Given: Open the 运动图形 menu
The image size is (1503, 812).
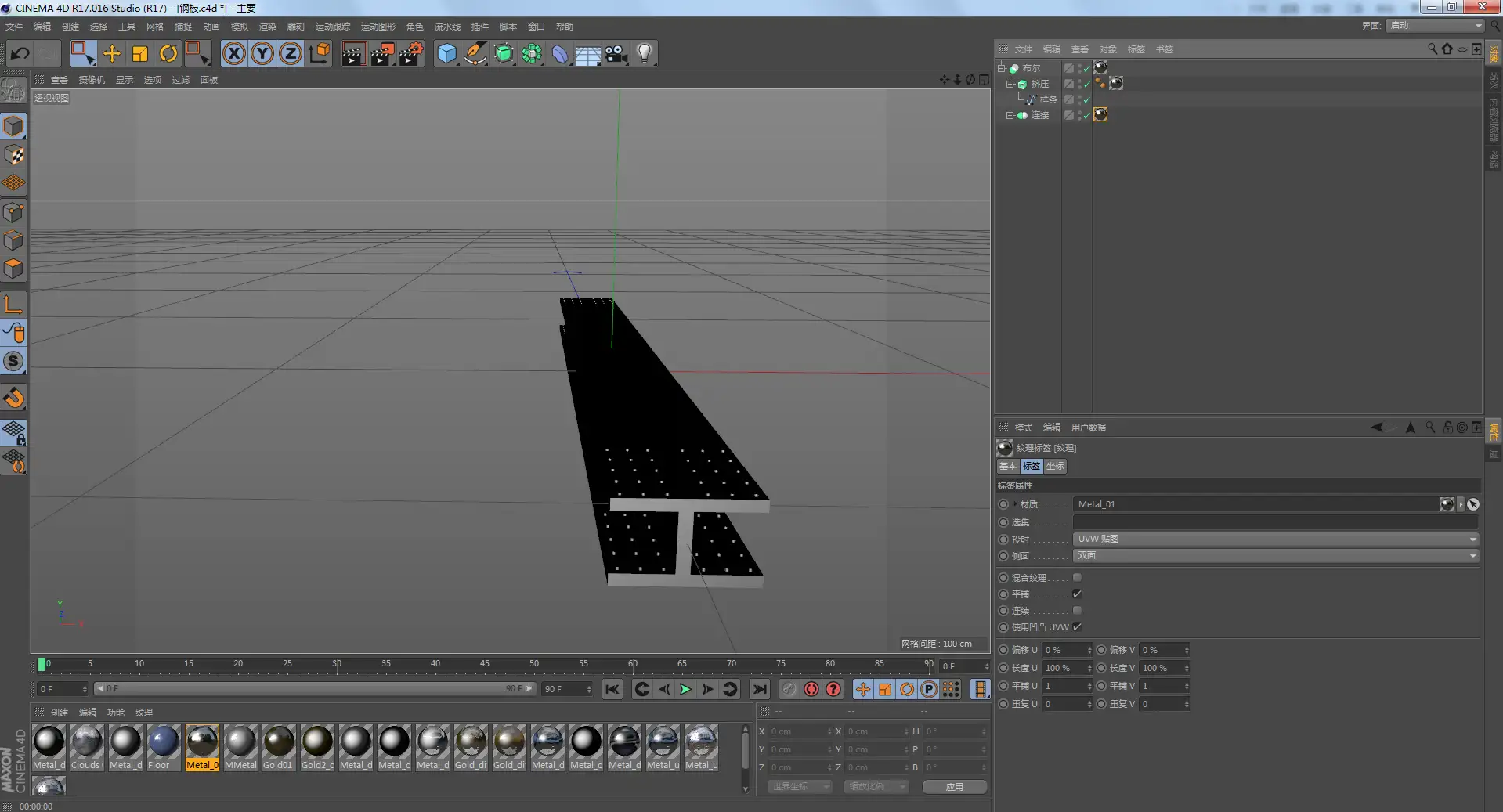Looking at the screenshot, I should click(378, 27).
